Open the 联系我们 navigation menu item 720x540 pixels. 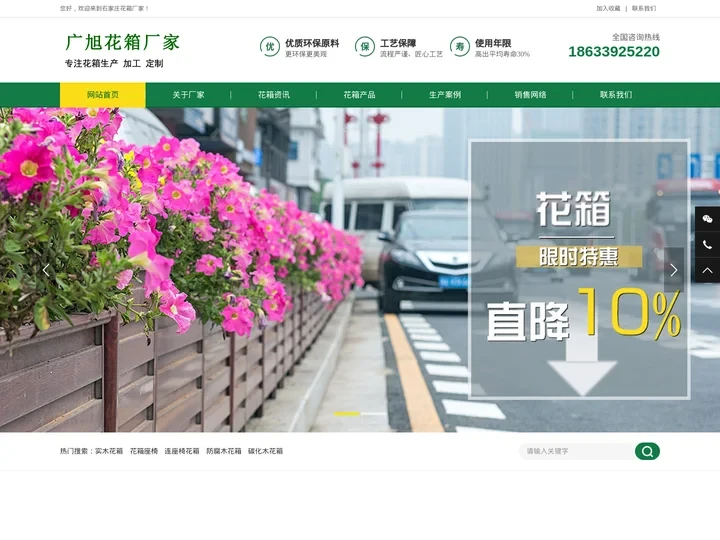[x=616, y=95]
